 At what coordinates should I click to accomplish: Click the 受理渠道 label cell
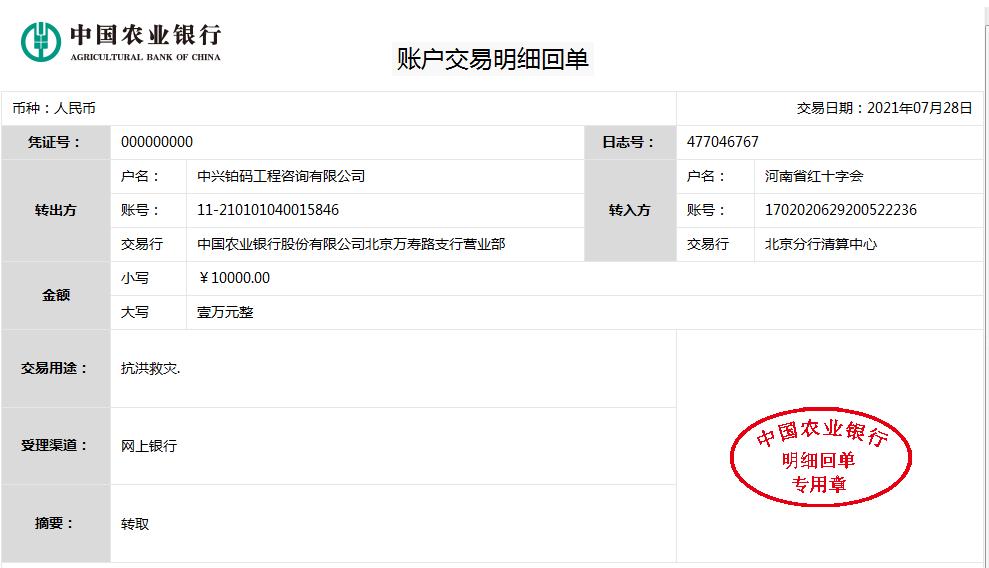56,446
